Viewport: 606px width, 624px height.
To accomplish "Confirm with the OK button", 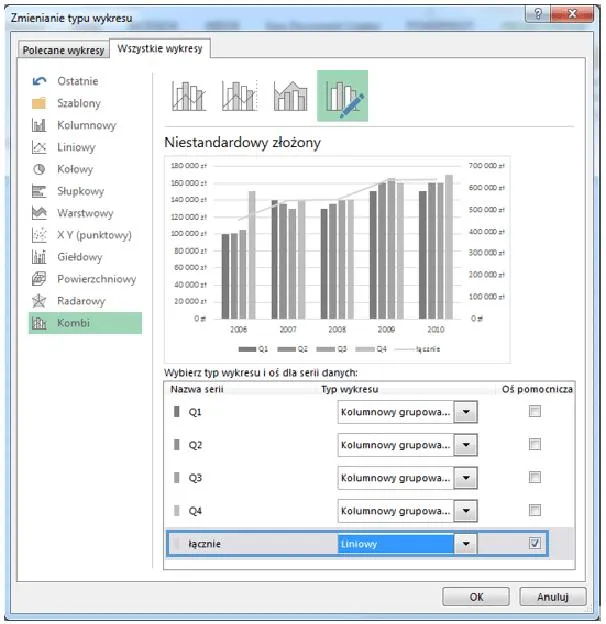I will 476,597.
